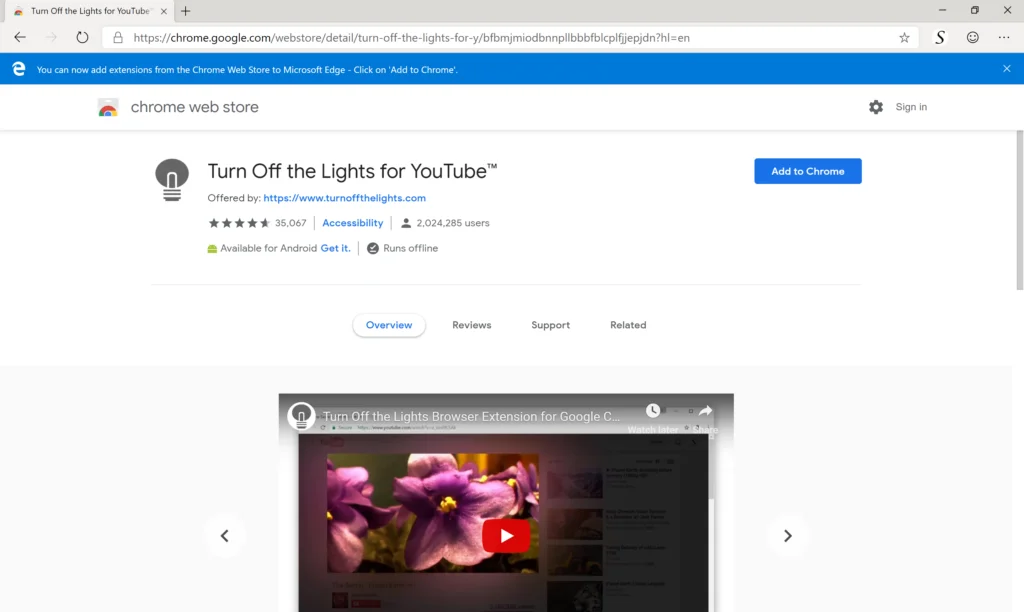This screenshot has height=612, width=1024.
Task: Open the browser three-dot settings menu
Action: point(1004,37)
